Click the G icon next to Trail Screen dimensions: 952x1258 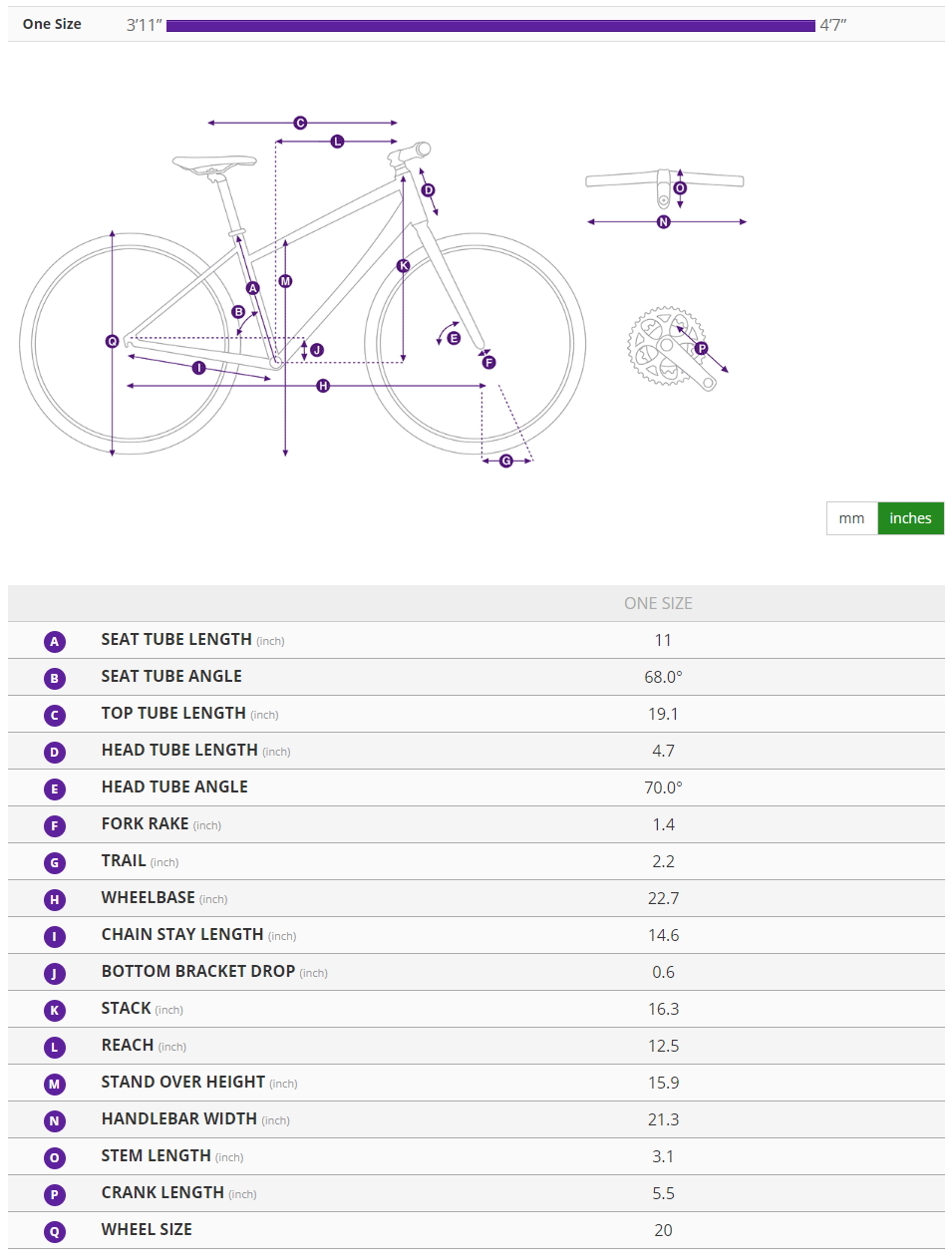coord(55,863)
